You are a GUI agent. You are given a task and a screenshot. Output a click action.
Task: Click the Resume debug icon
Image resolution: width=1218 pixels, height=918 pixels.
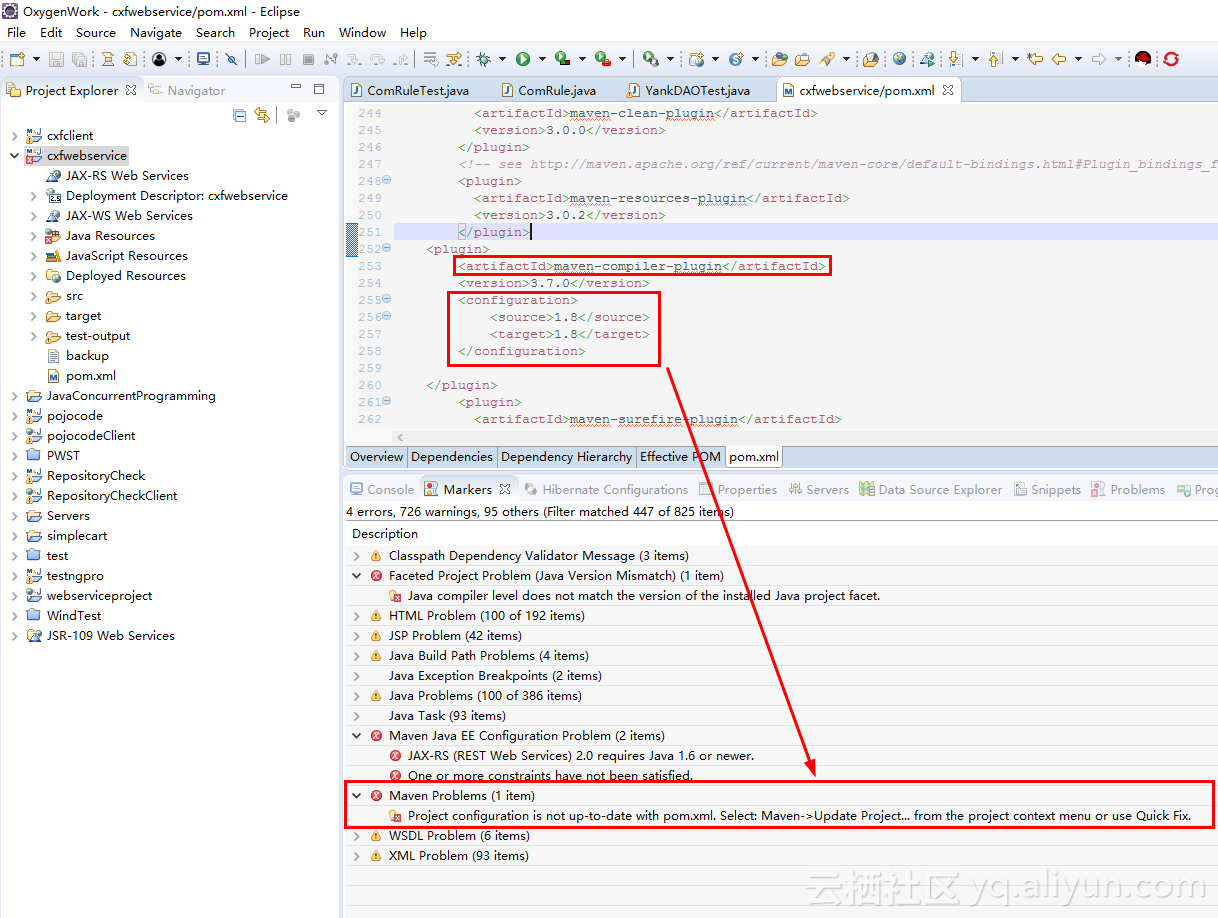[262, 59]
